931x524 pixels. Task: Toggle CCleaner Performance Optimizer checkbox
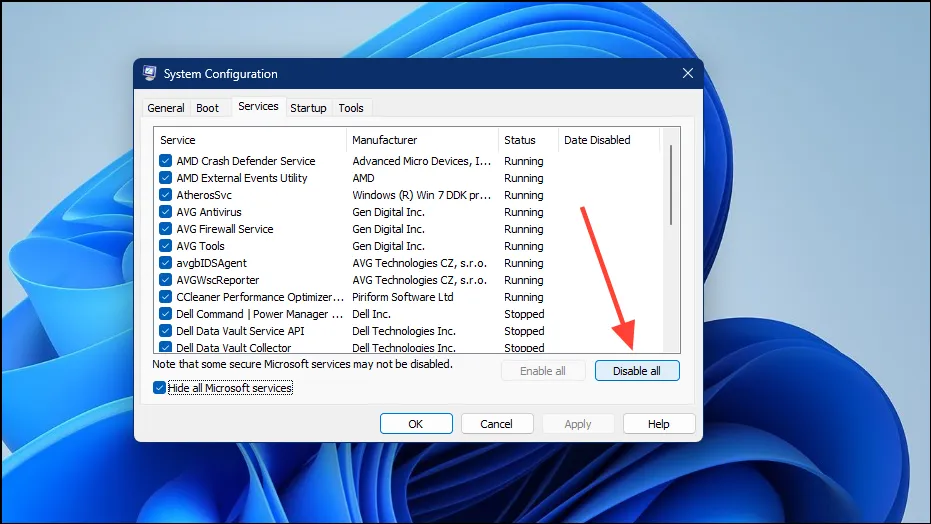(x=166, y=297)
